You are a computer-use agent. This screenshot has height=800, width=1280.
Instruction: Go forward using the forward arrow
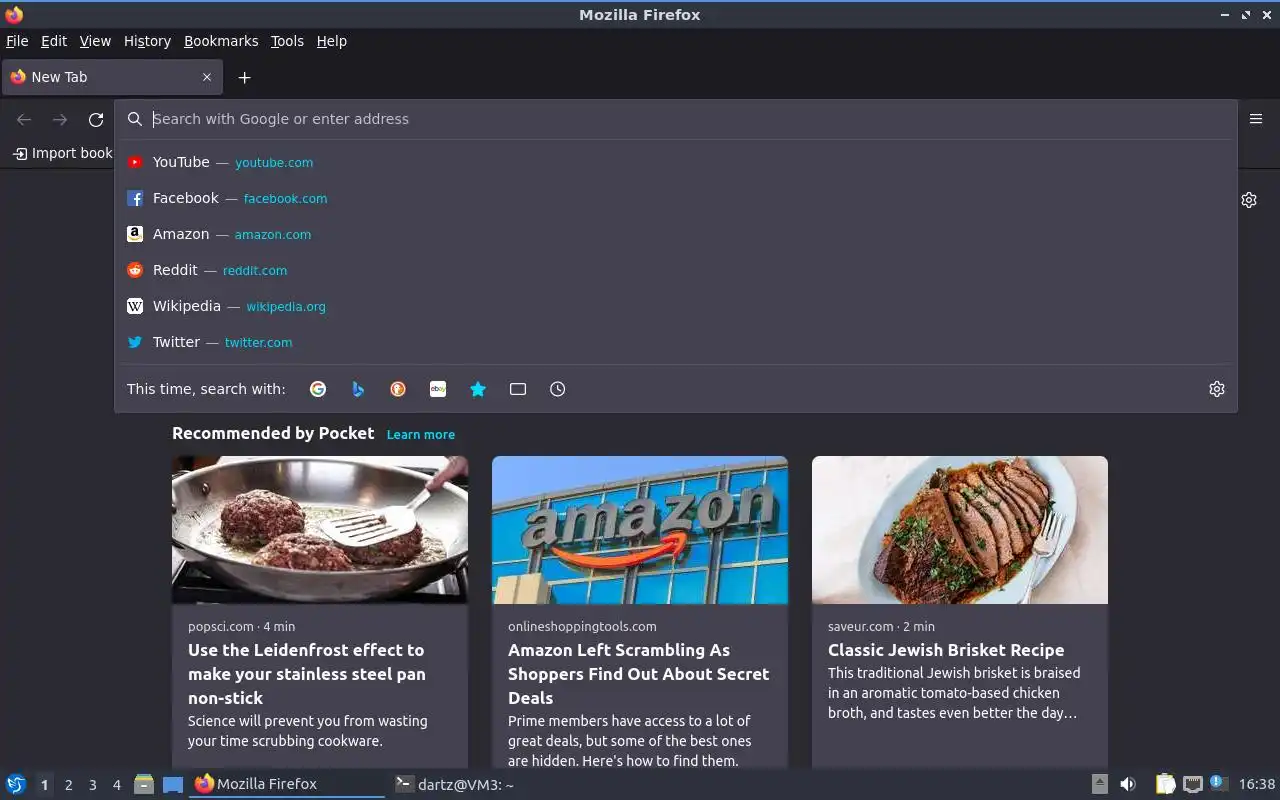[60, 119]
